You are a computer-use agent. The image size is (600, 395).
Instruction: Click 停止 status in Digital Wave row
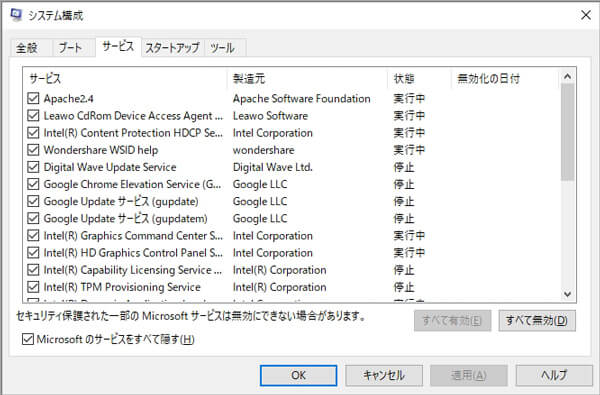[x=404, y=167]
